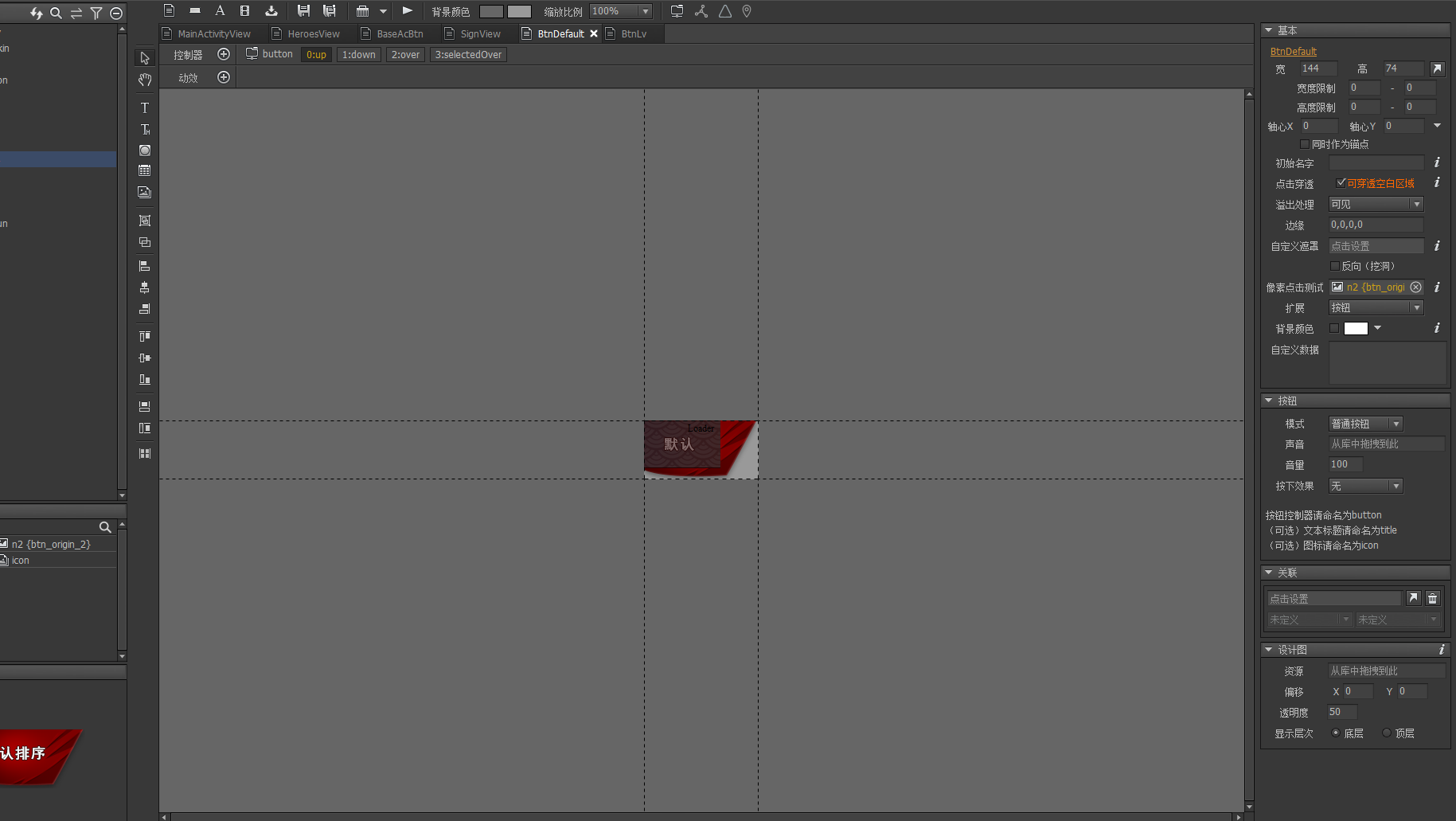Create a new component from toolbar
The width and height of the screenshot is (1456, 821).
click(x=169, y=11)
